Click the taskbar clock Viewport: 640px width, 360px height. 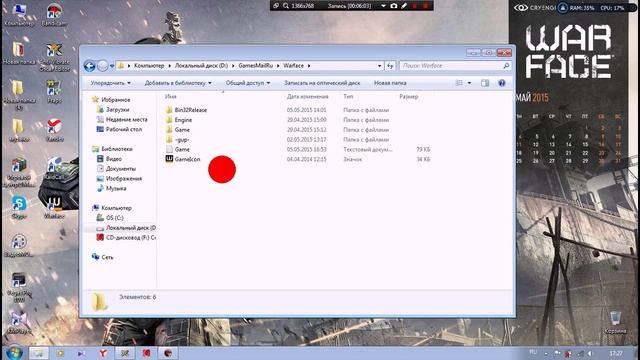pos(616,353)
